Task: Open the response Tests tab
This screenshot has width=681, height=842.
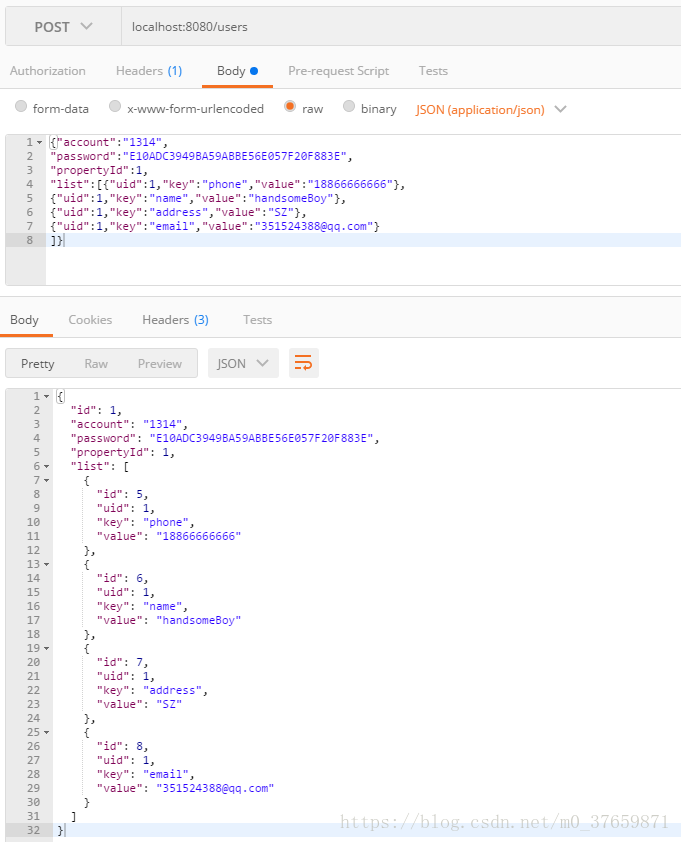Action: [257, 320]
